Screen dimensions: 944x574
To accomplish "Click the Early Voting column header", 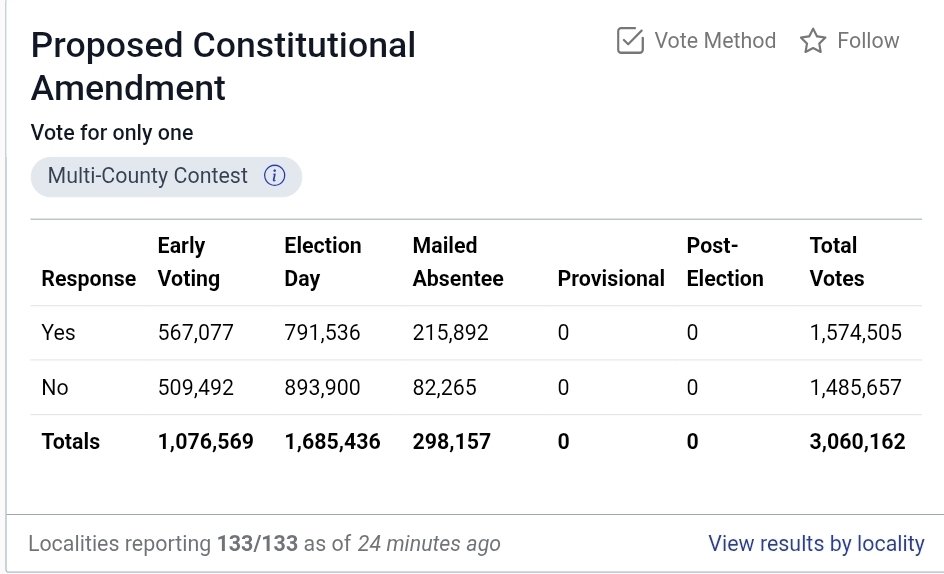I will pos(186,262).
